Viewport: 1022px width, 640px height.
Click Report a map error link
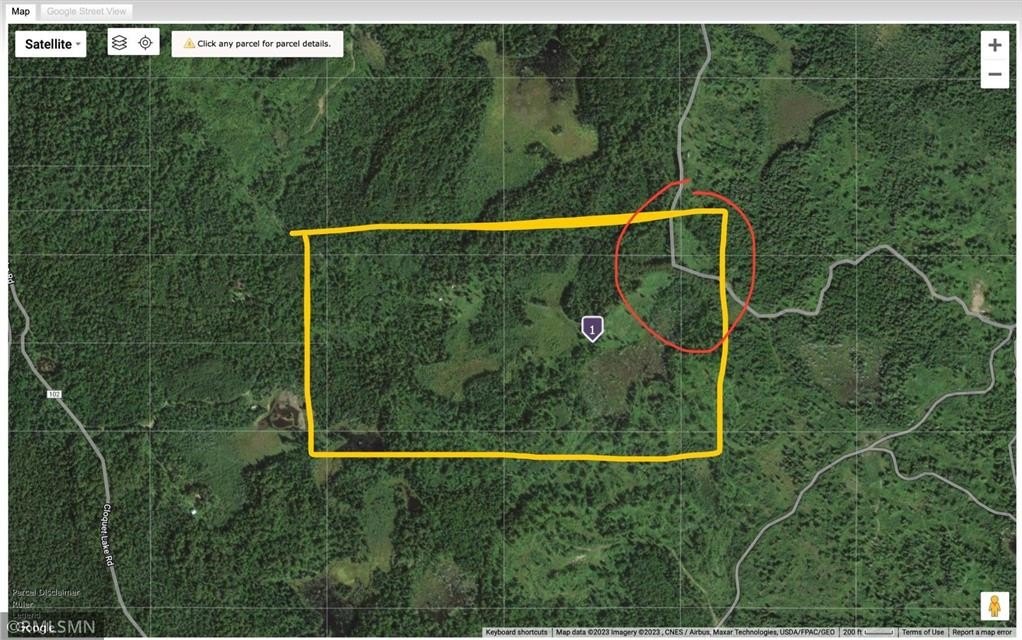click(982, 632)
